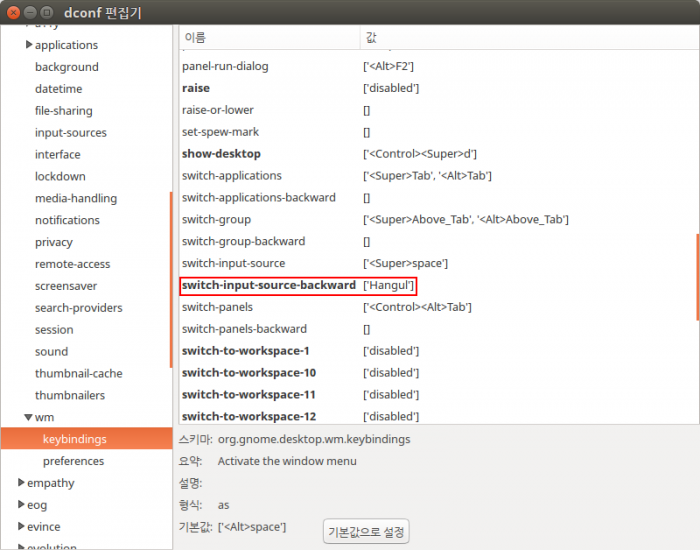Maximize the dconf editor window
Viewport: 700px width, 550px height.
pyautogui.click(x=46, y=12)
